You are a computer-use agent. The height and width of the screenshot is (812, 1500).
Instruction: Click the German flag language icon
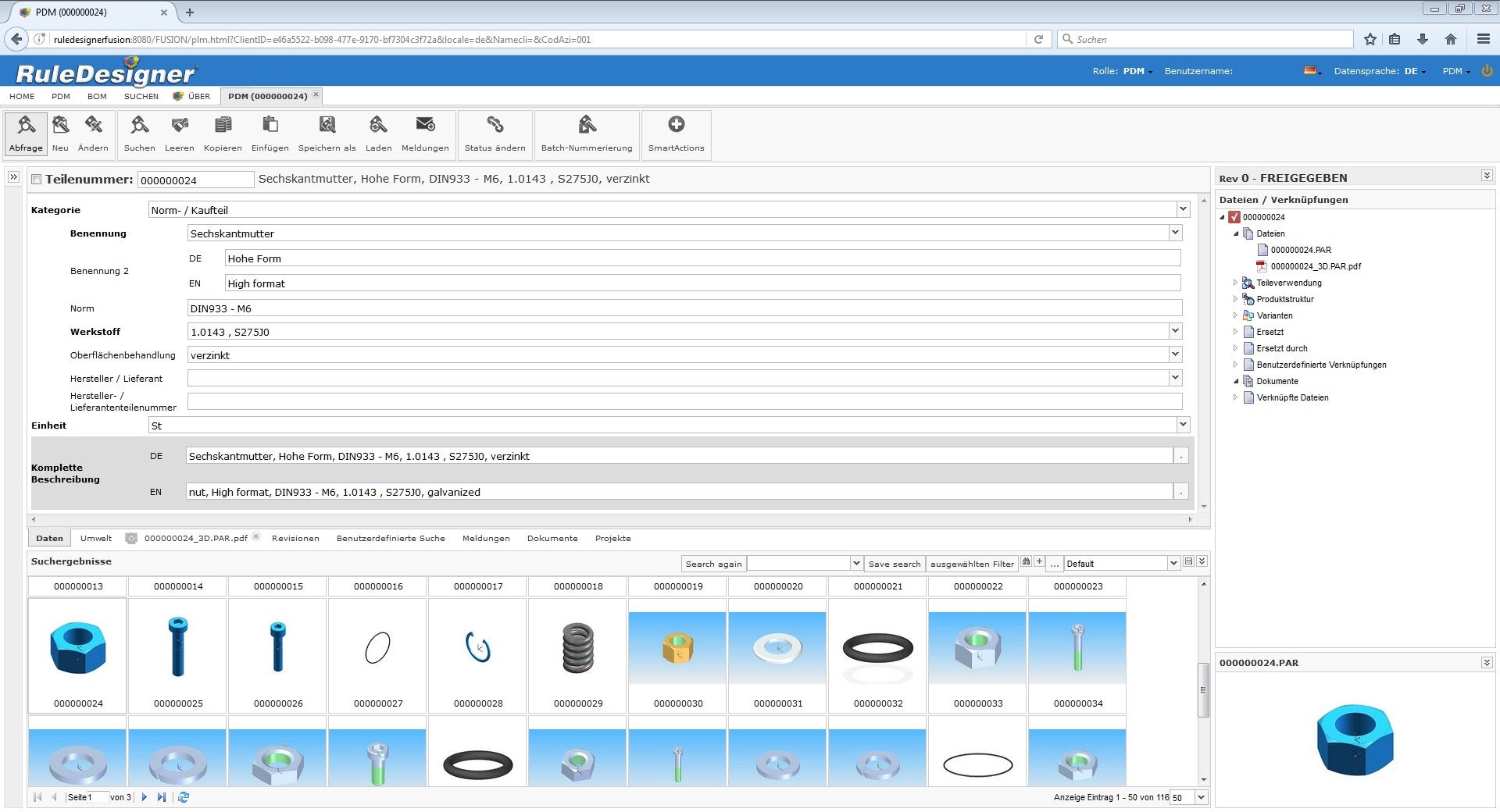point(1310,70)
